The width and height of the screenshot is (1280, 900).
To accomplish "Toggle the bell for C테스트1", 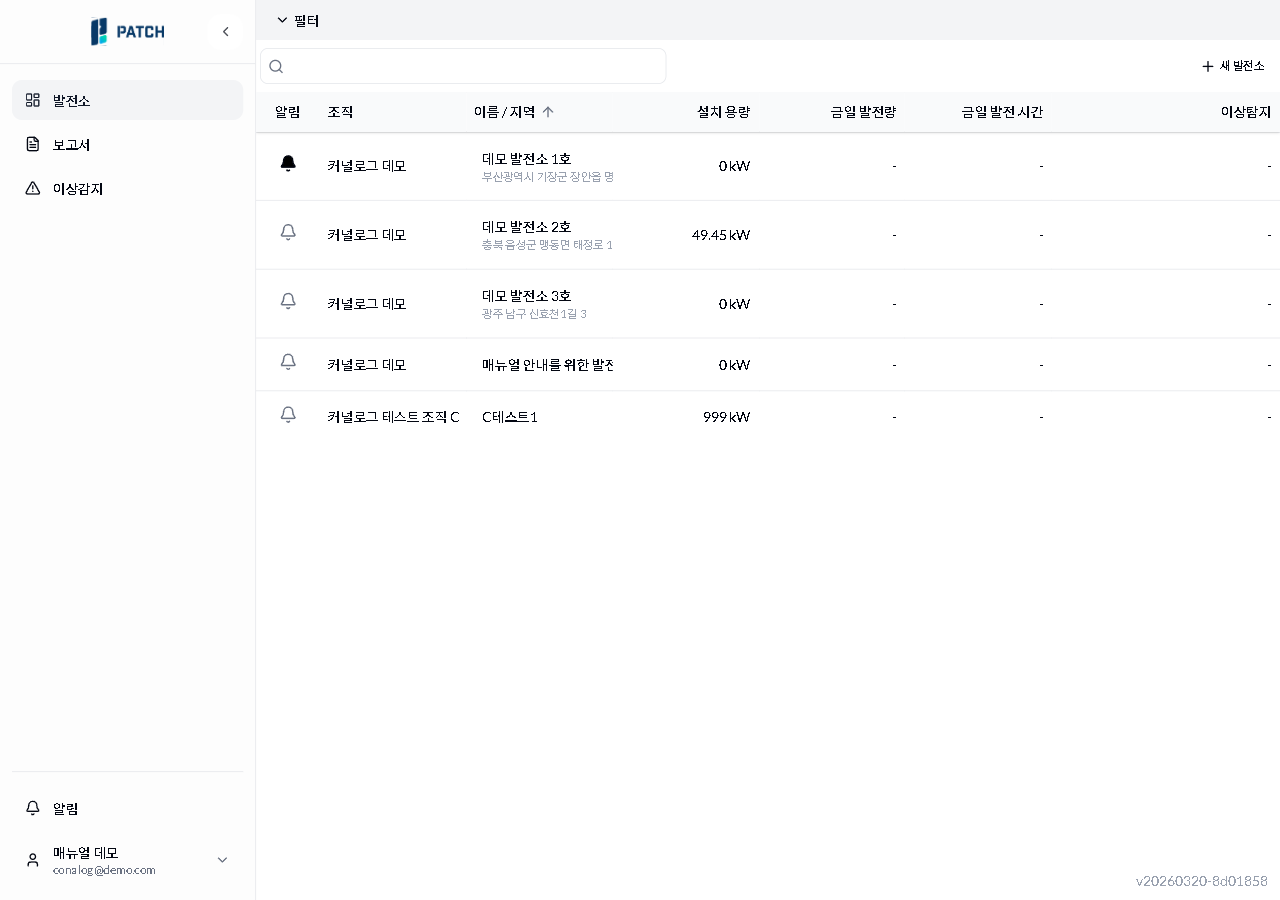I will point(288,414).
